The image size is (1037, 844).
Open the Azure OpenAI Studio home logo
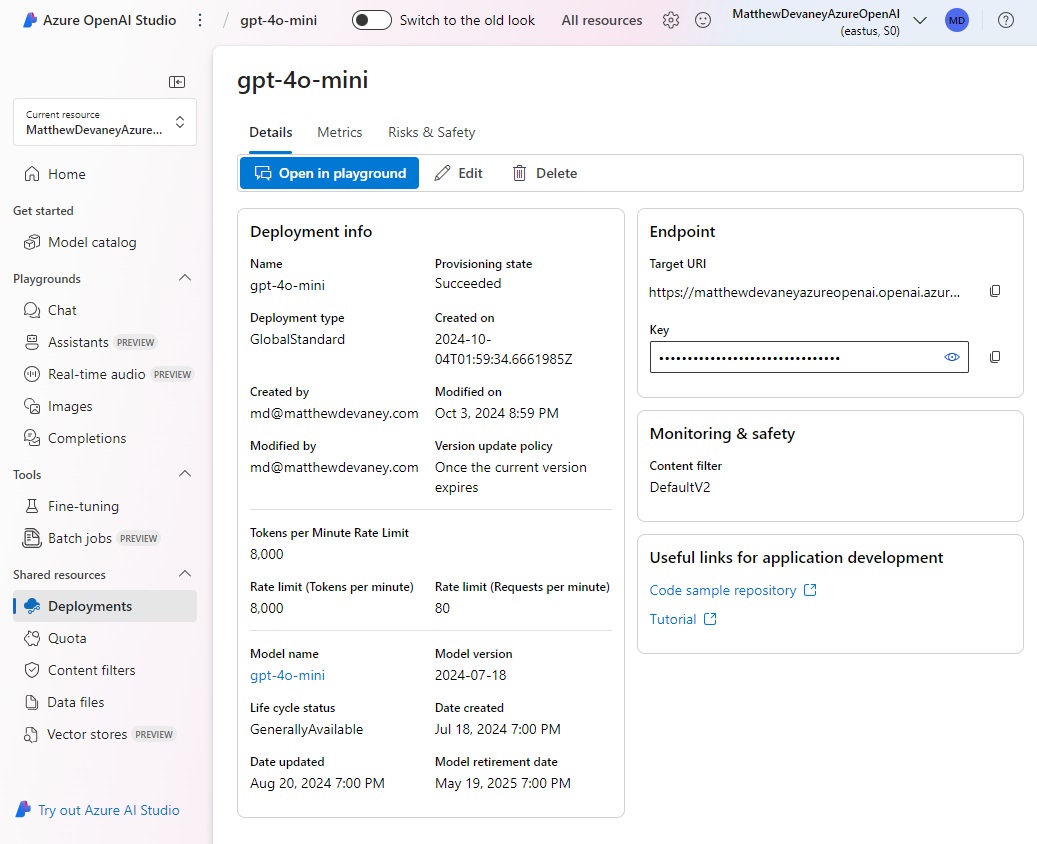click(x=97, y=19)
